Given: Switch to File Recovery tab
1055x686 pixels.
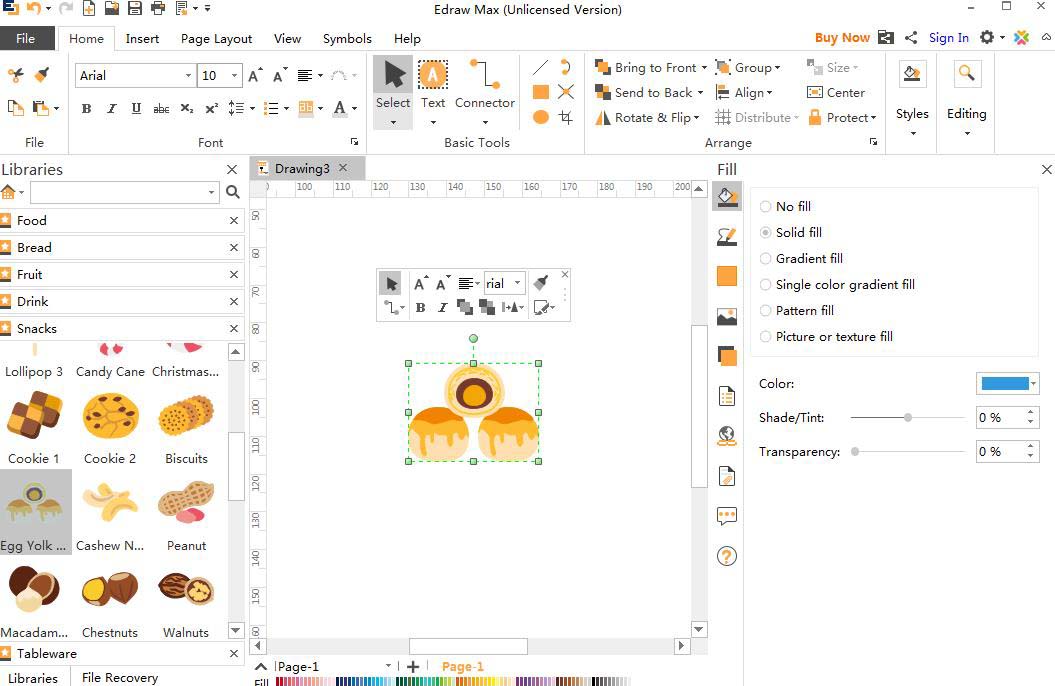Looking at the screenshot, I should (x=120, y=677).
